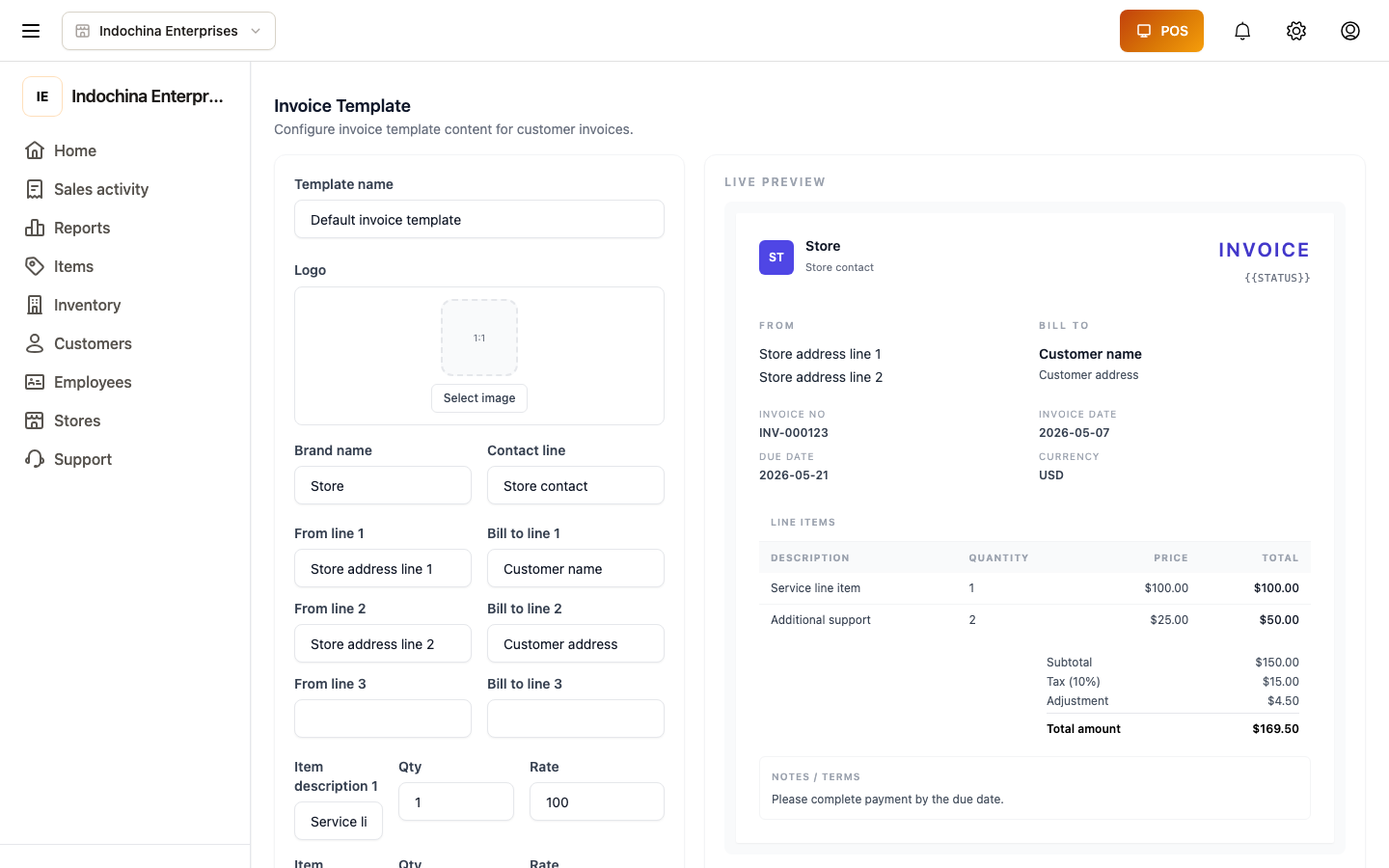Viewport: 1389px width, 868px height.
Task: Open the notifications bell
Action: click(x=1242, y=31)
